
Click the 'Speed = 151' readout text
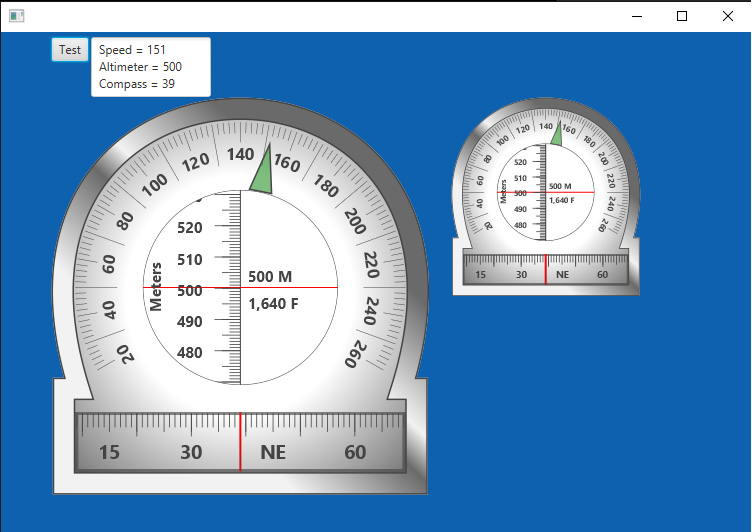point(132,50)
